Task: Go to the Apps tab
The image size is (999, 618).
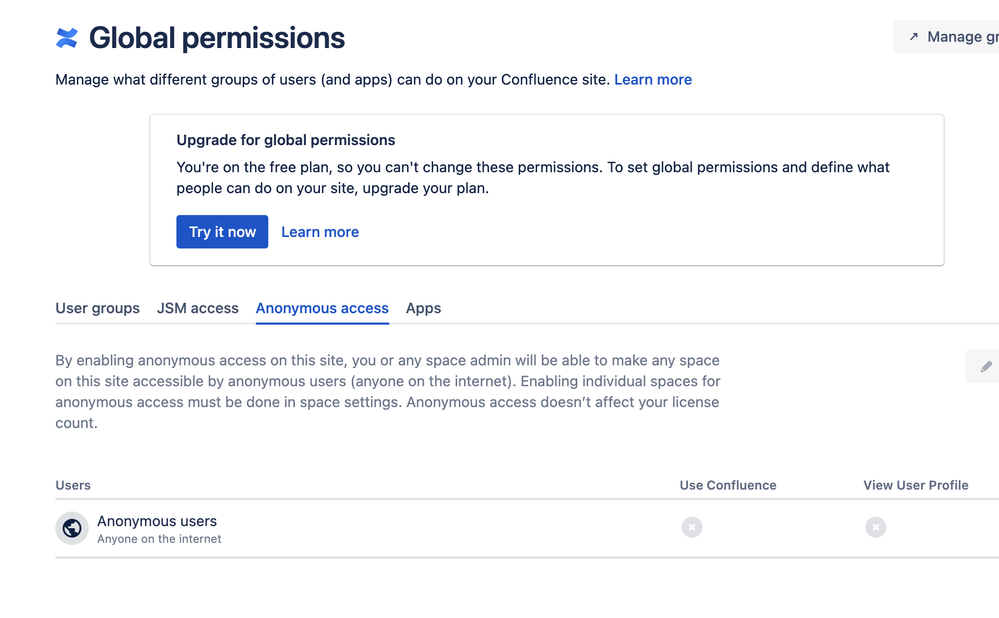Action: (423, 308)
